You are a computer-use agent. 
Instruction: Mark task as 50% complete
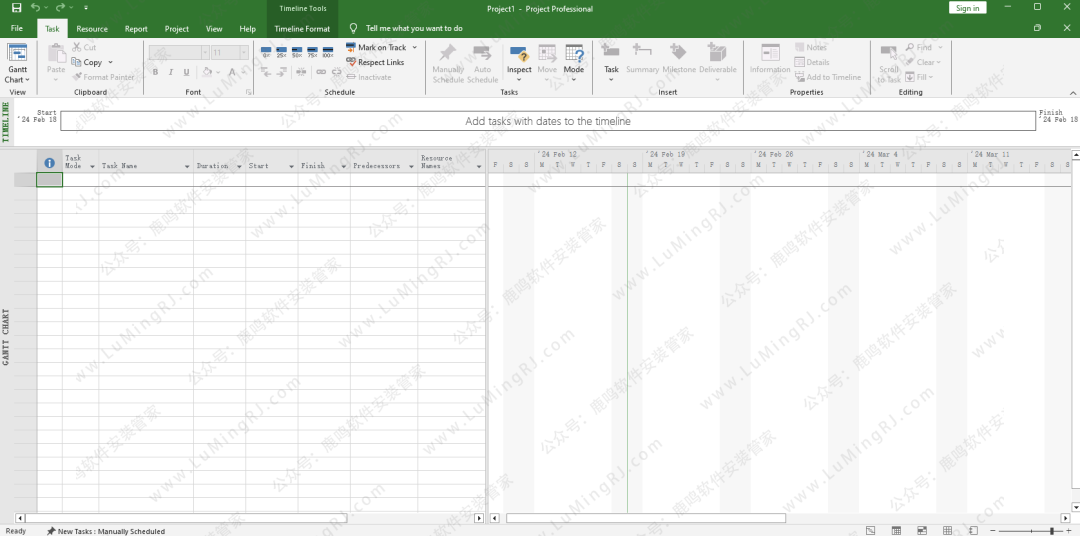[297, 51]
